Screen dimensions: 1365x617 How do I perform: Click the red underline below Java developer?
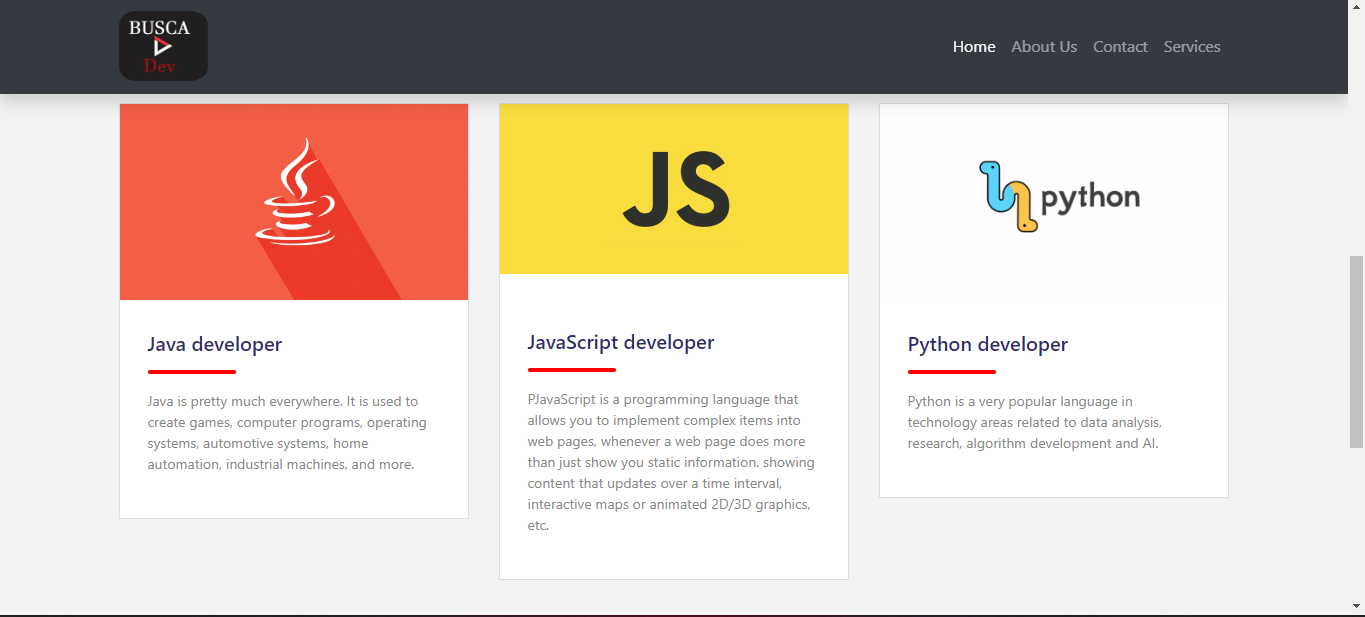pos(192,372)
